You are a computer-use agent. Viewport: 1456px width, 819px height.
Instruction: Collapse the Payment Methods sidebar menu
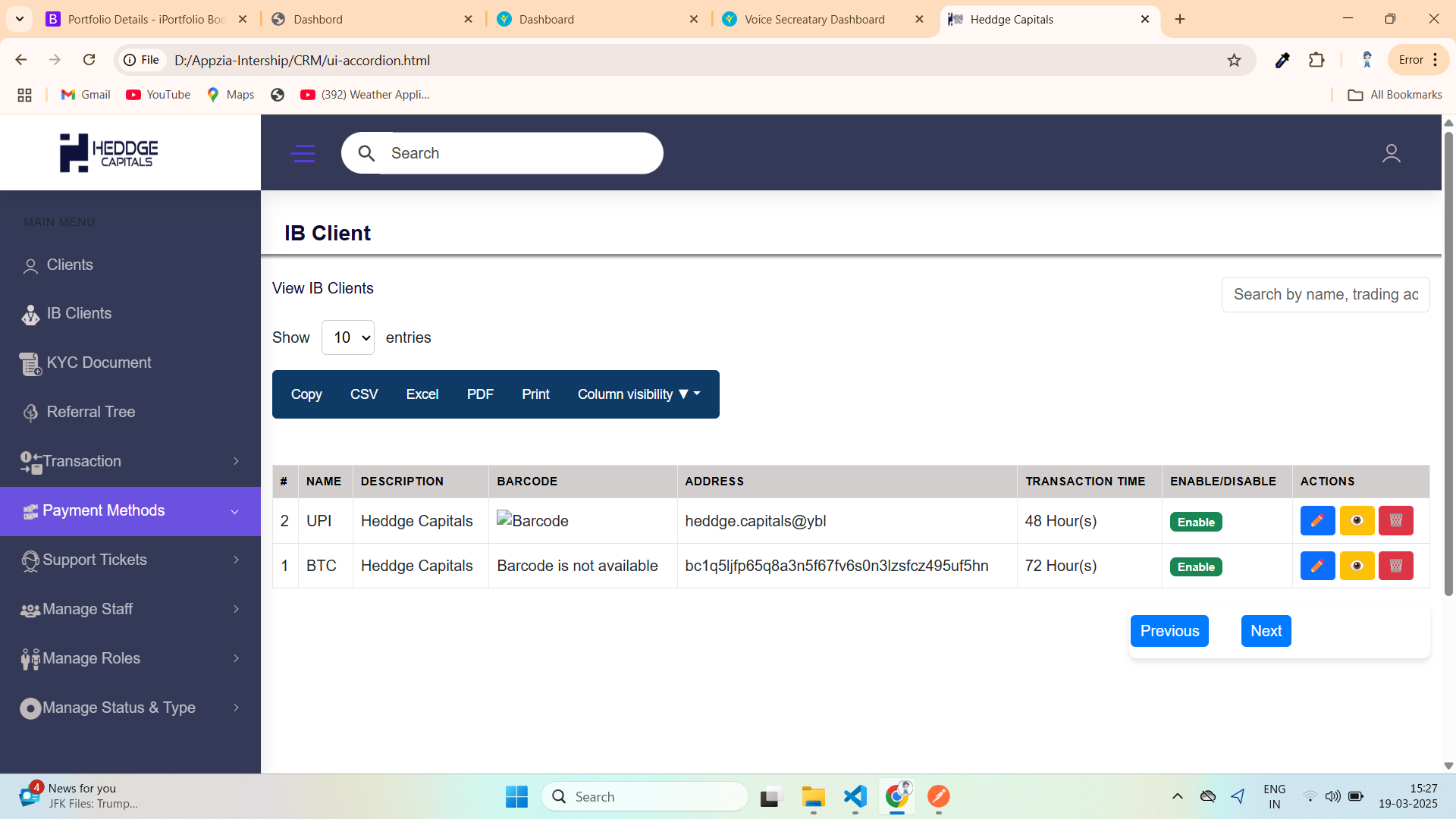(130, 511)
